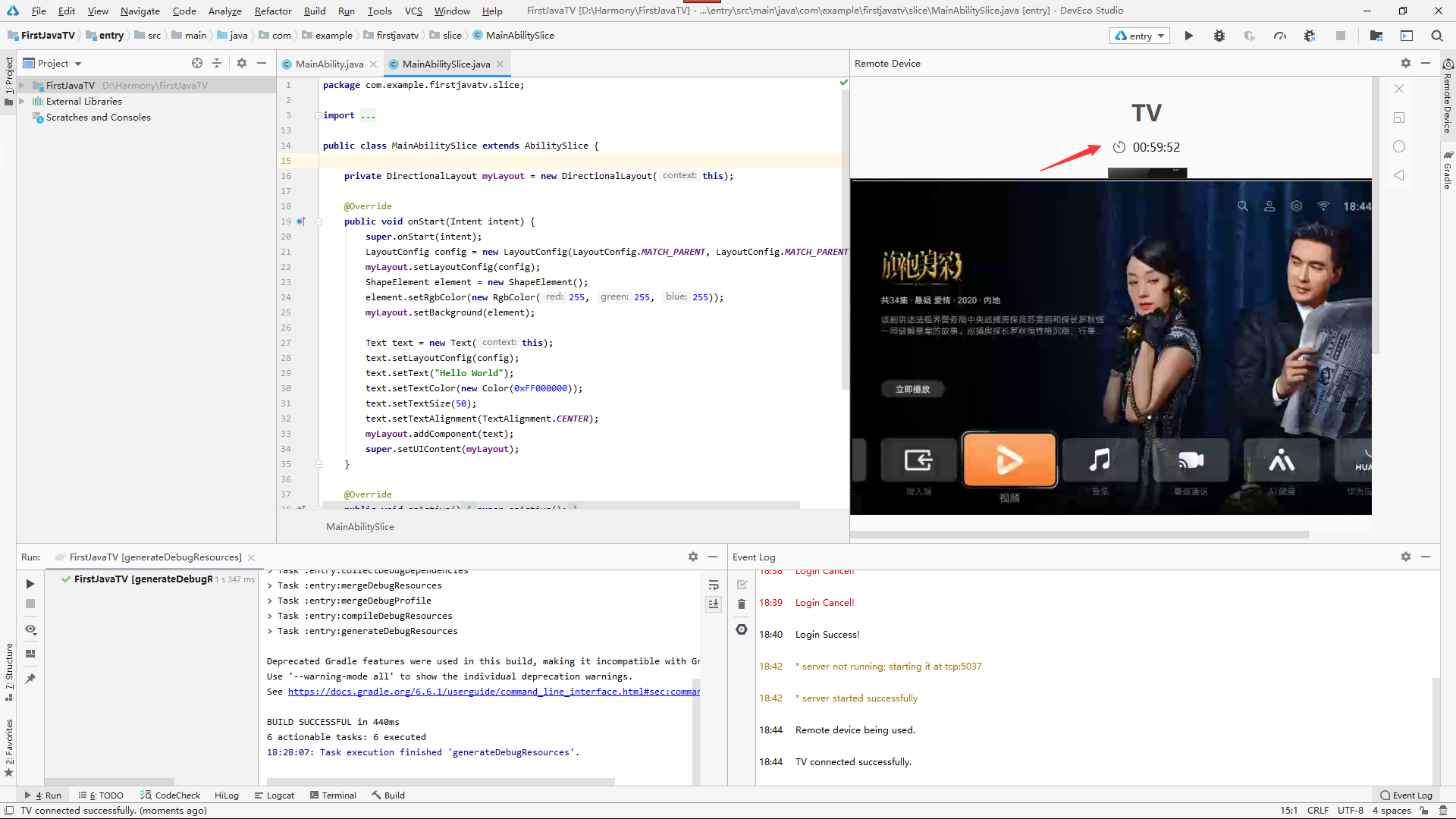1456x819 pixels.
Task: Toggle the eye icon in Run panel
Action: click(30, 629)
